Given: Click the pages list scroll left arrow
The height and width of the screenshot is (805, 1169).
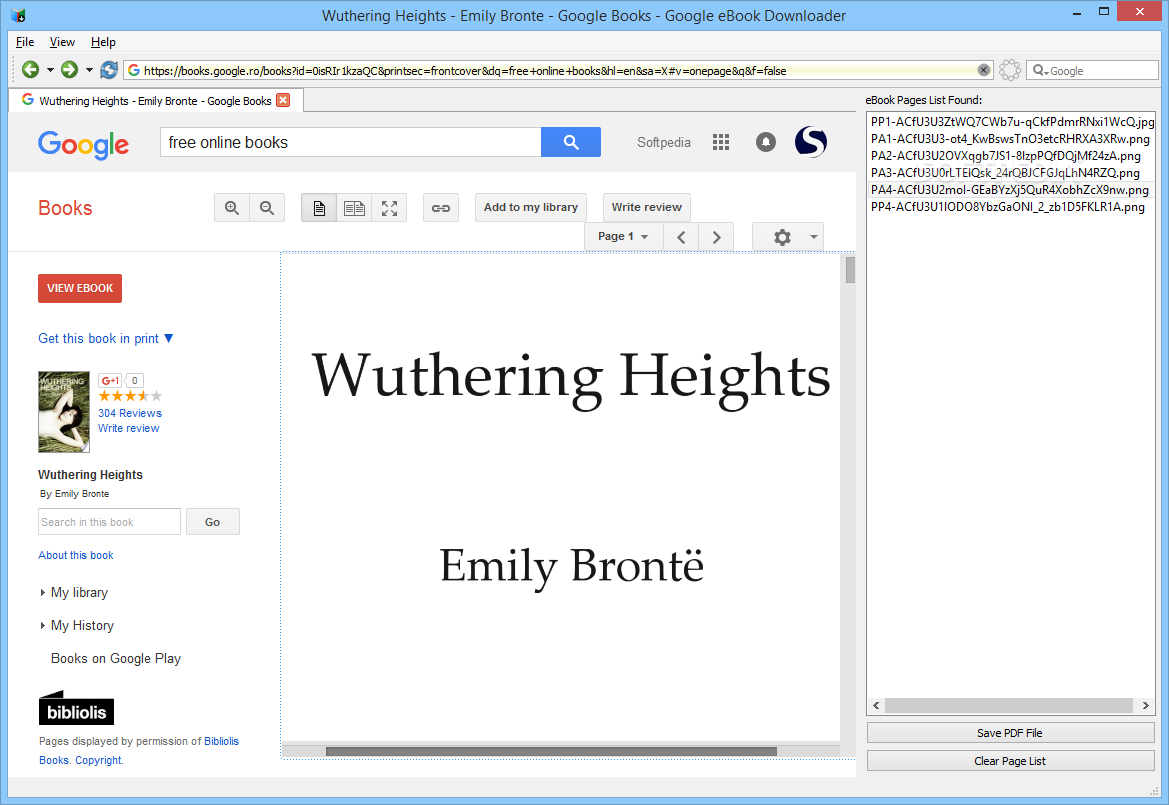Looking at the screenshot, I should [x=876, y=705].
